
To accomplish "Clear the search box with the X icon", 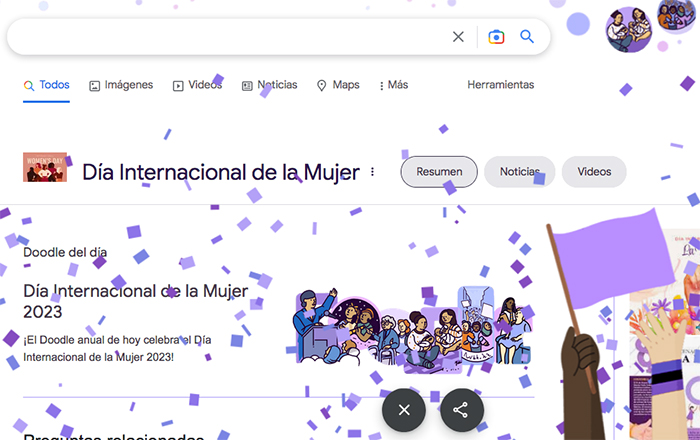I will coord(458,37).
